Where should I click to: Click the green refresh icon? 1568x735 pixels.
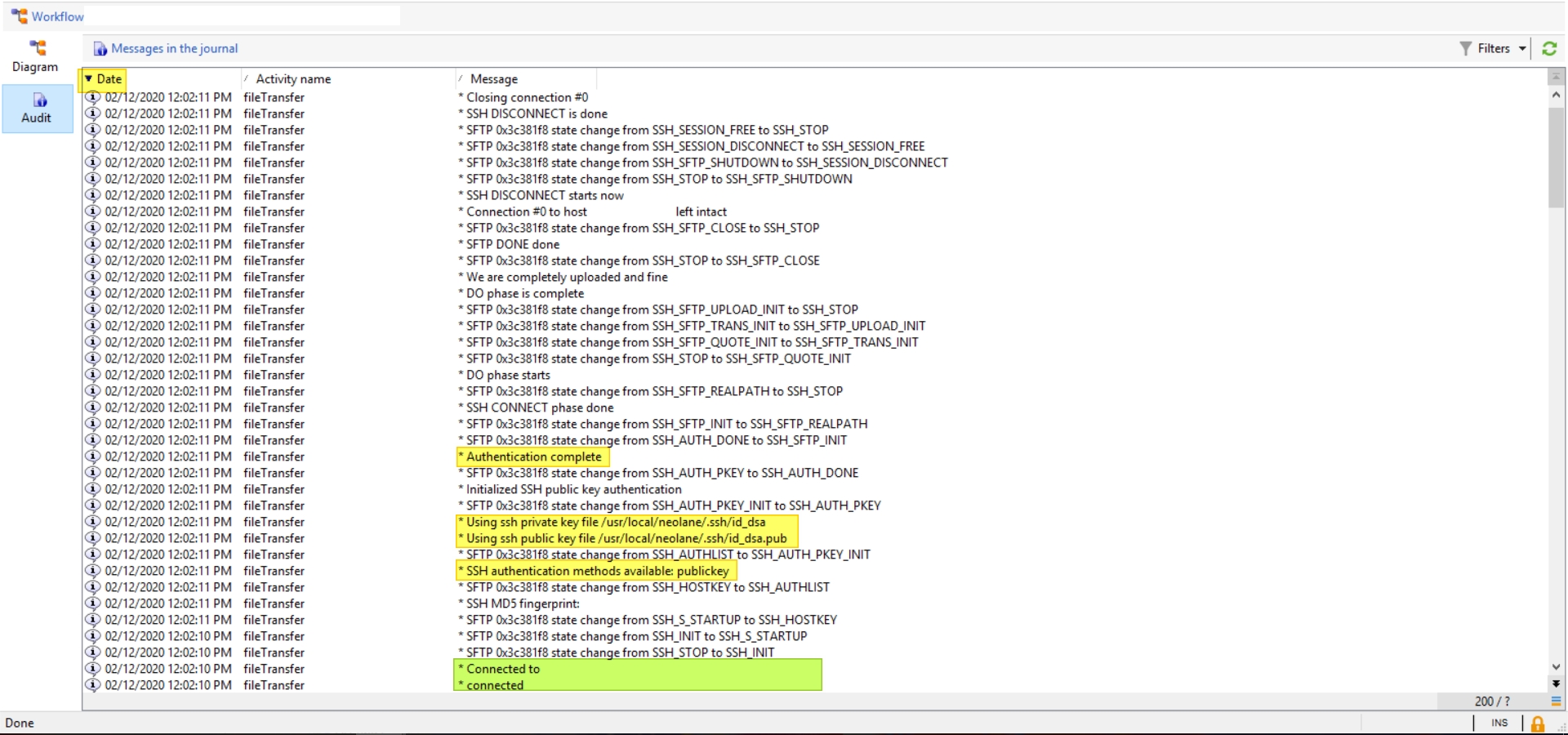[x=1549, y=49]
